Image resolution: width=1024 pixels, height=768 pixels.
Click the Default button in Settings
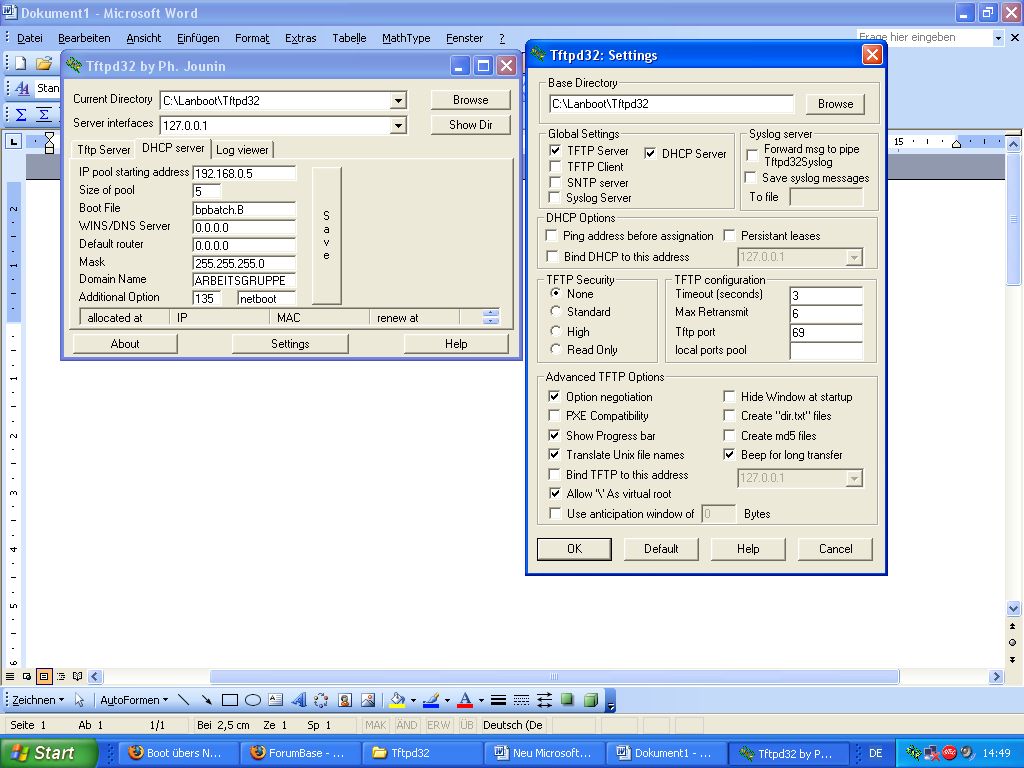coord(661,549)
